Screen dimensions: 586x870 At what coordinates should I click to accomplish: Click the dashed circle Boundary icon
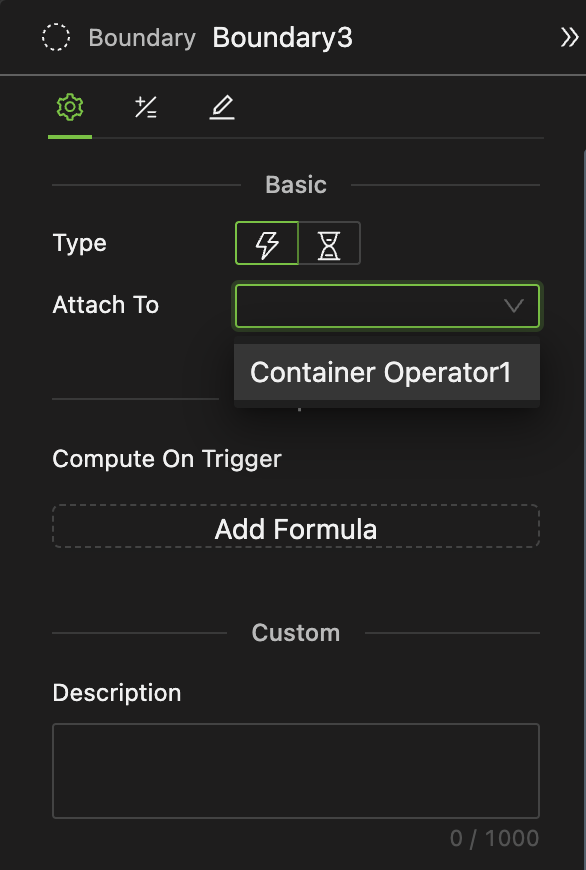pos(56,38)
